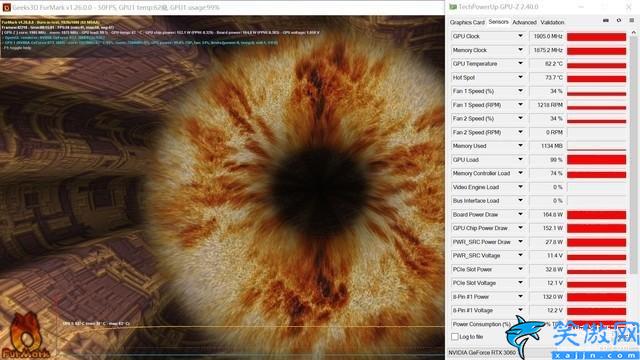Open the Memory Used sensor dropdown

[x=520, y=145]
